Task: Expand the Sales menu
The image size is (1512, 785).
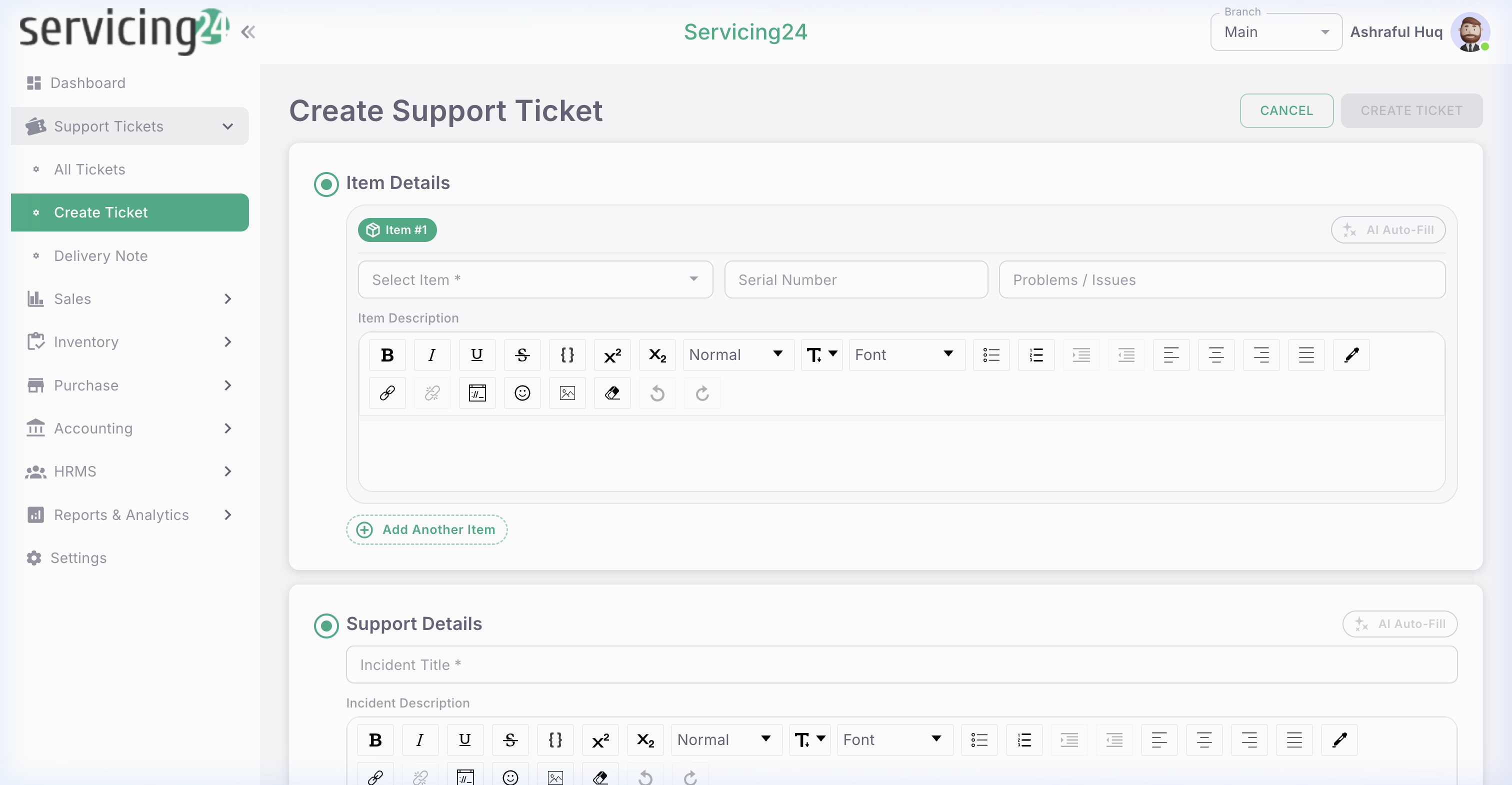Action: click(129, 298)
